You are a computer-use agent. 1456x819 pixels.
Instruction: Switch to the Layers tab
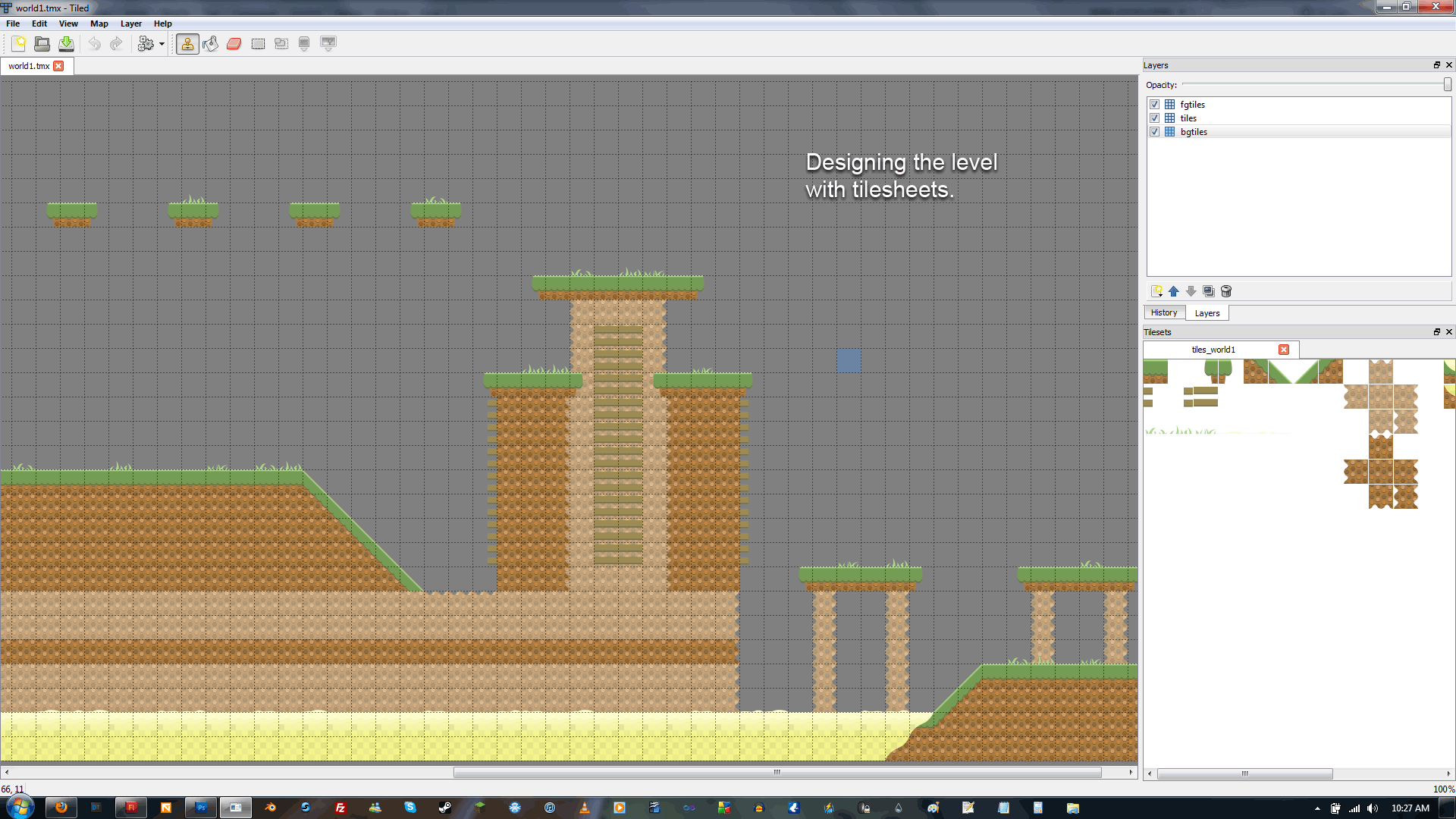pos(1207,313)
